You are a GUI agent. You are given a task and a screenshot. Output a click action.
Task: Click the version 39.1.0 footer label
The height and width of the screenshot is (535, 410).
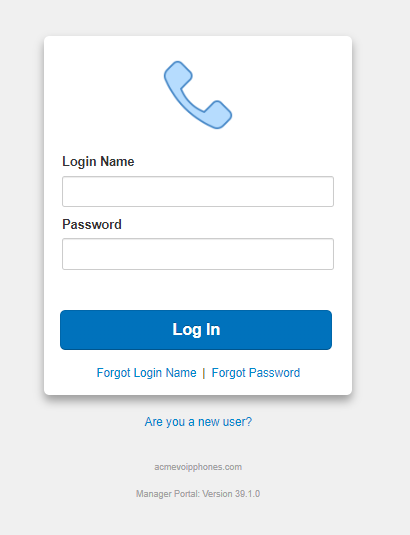coord(198,494)
